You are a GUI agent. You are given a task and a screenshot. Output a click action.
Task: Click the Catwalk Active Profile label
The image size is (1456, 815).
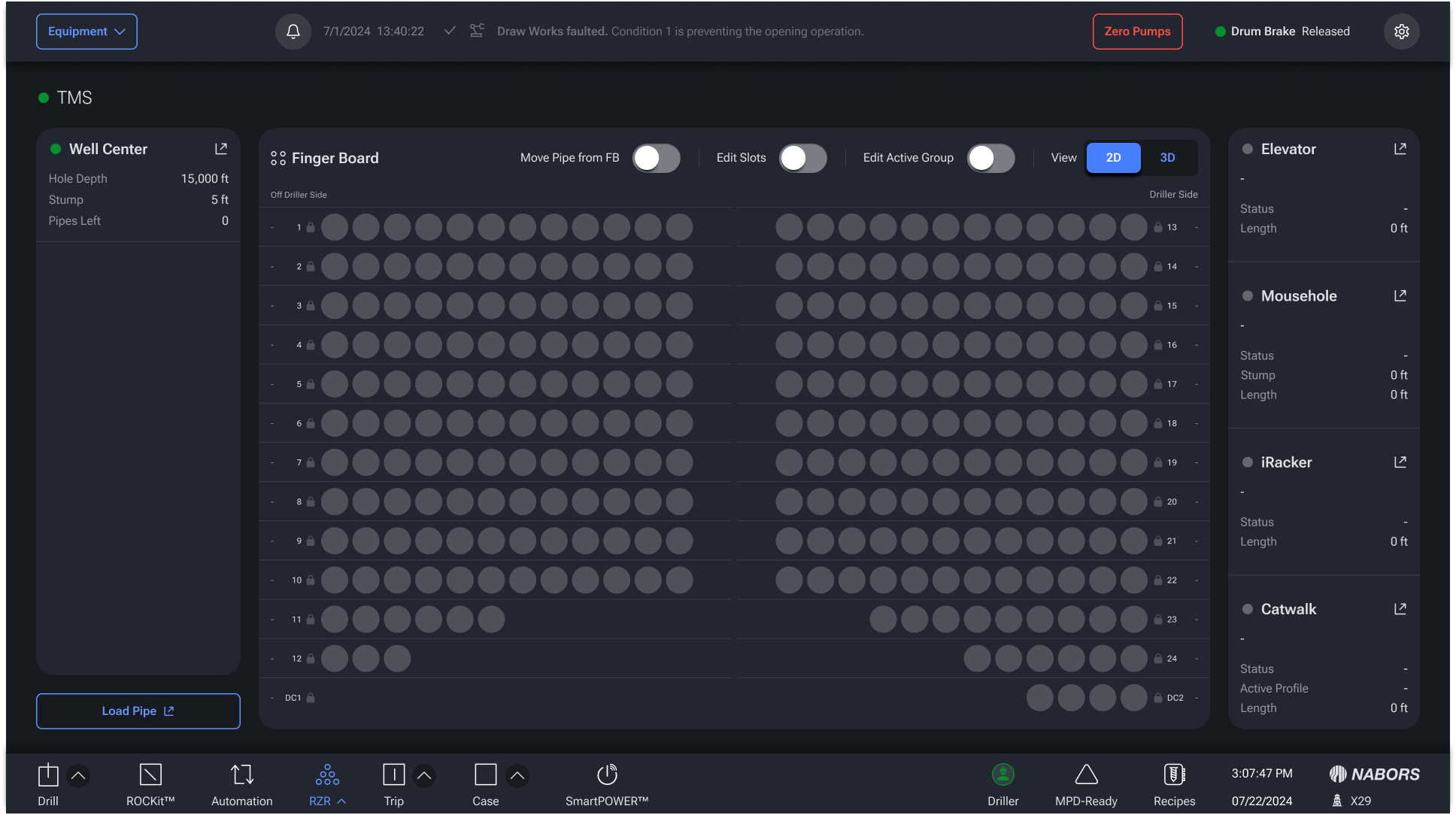1274,689
